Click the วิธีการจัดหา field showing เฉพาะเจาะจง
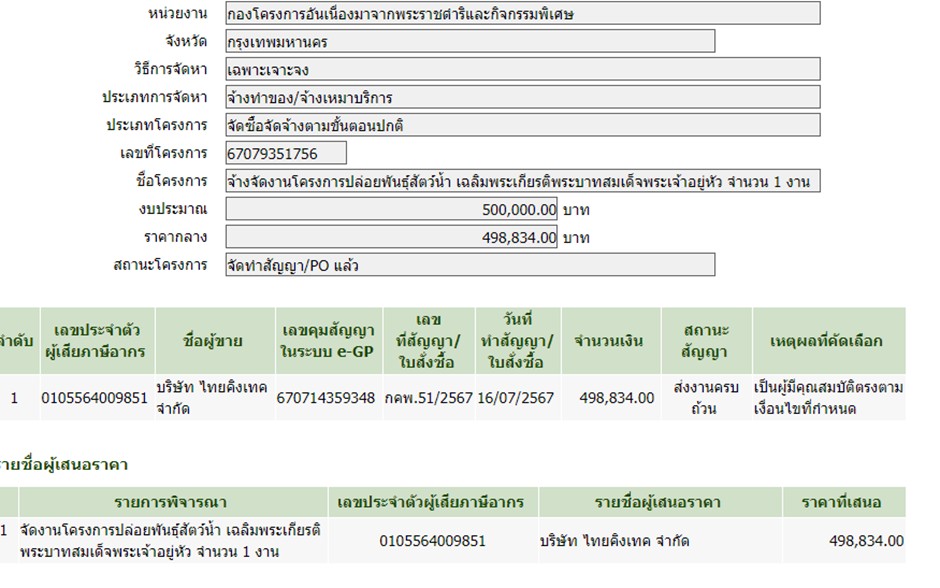 [522, 70]
